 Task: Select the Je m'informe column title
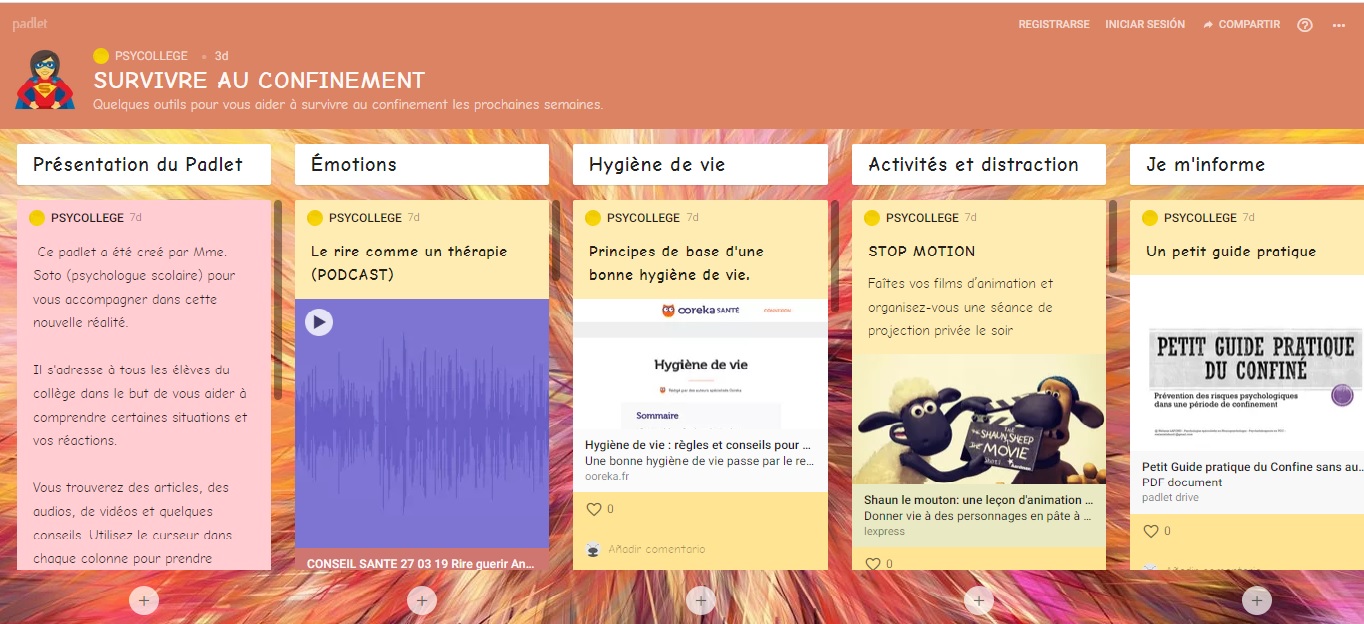click(1205, 165)
